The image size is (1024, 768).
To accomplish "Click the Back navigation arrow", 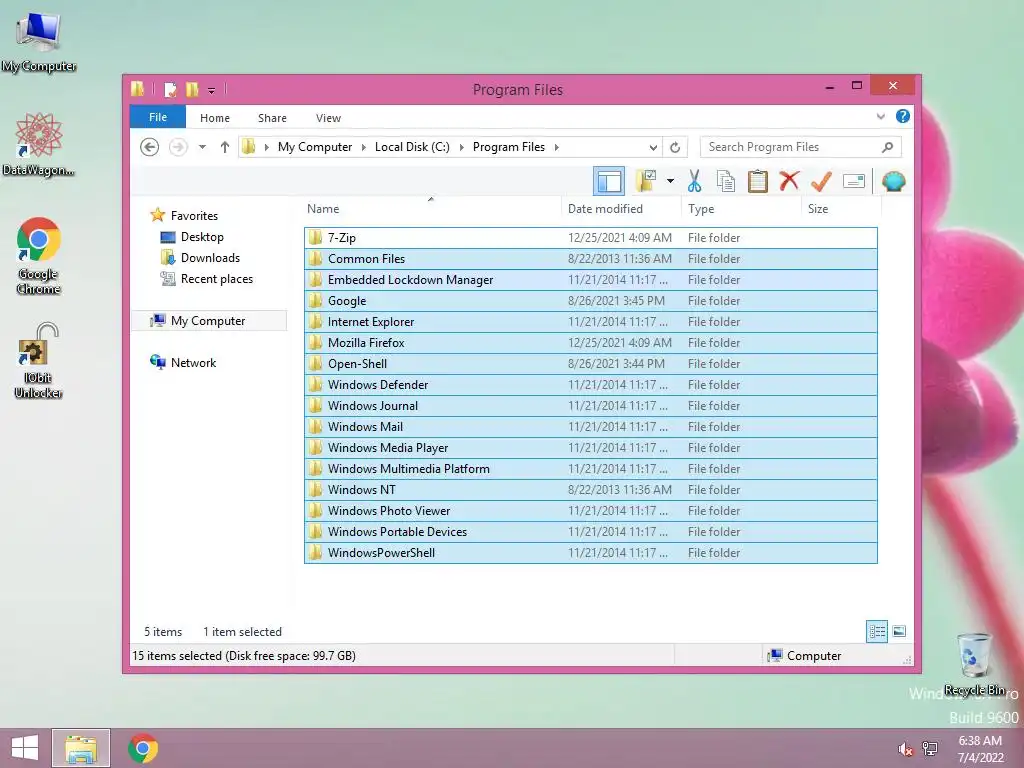I will pos(150,147).
